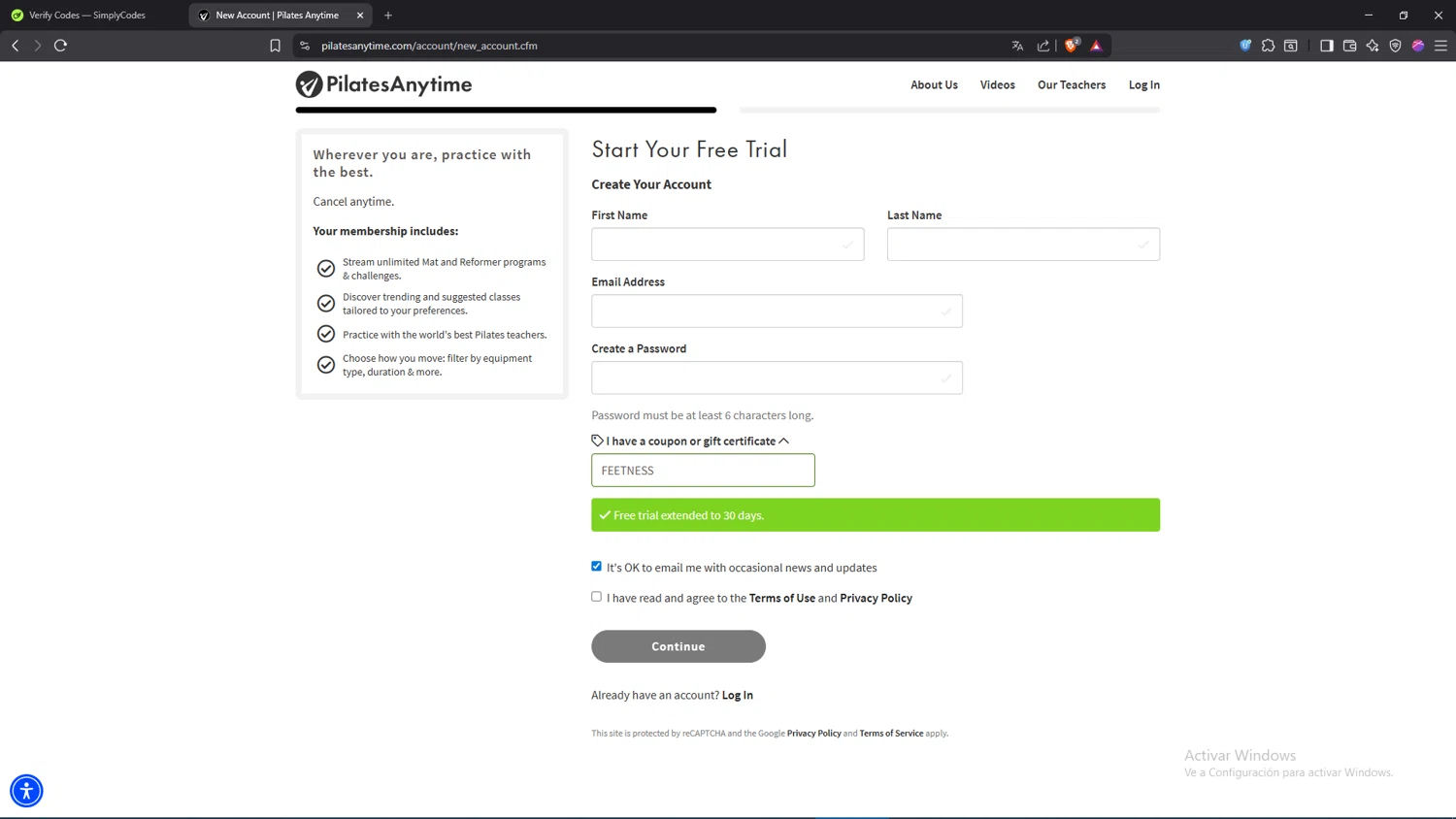
Task: Click the 'Start Your Free Trial' heading
Action: 689,149
